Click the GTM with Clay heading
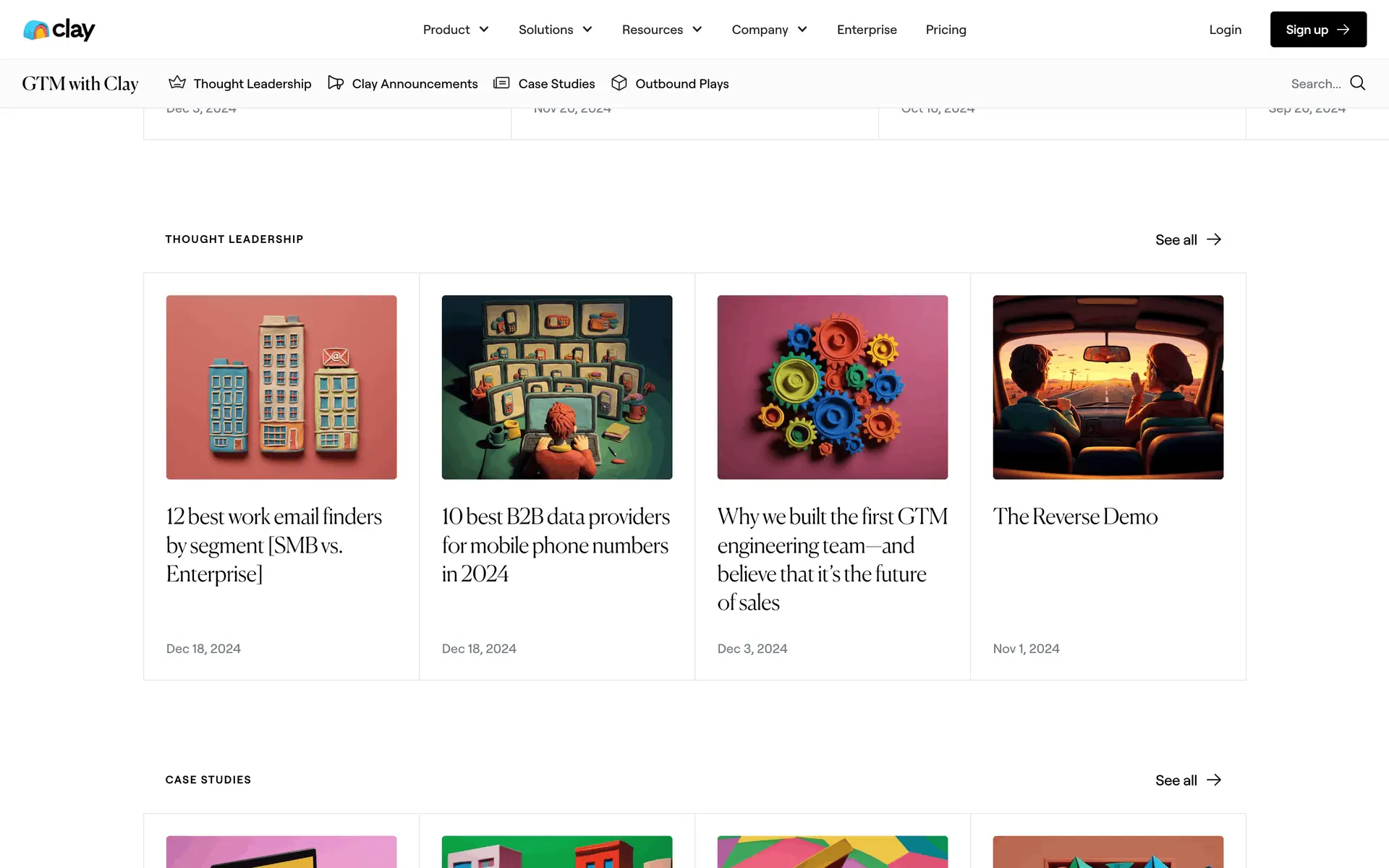Image resolution: width=1389 pixels, height=868 pixels. click(80, 84)
